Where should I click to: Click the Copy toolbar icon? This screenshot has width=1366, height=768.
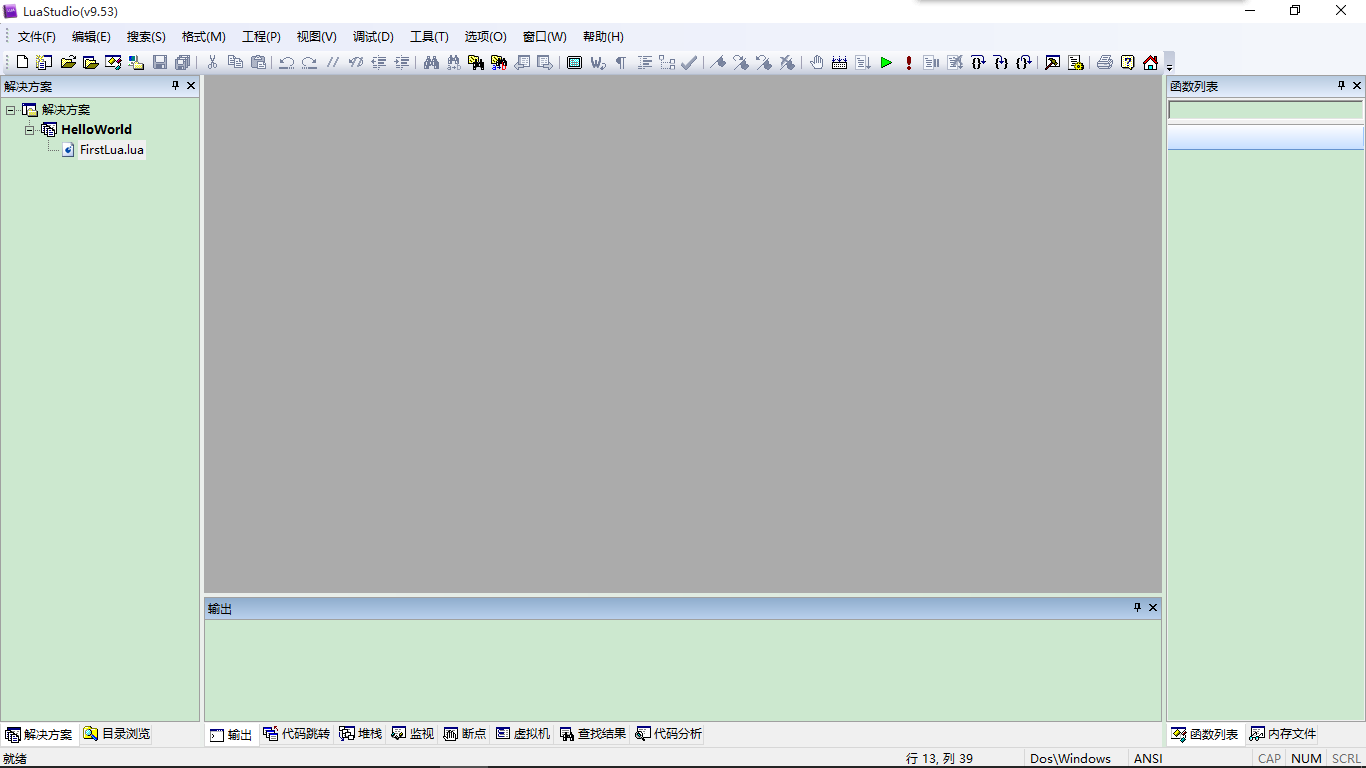(x=235, y=62)
